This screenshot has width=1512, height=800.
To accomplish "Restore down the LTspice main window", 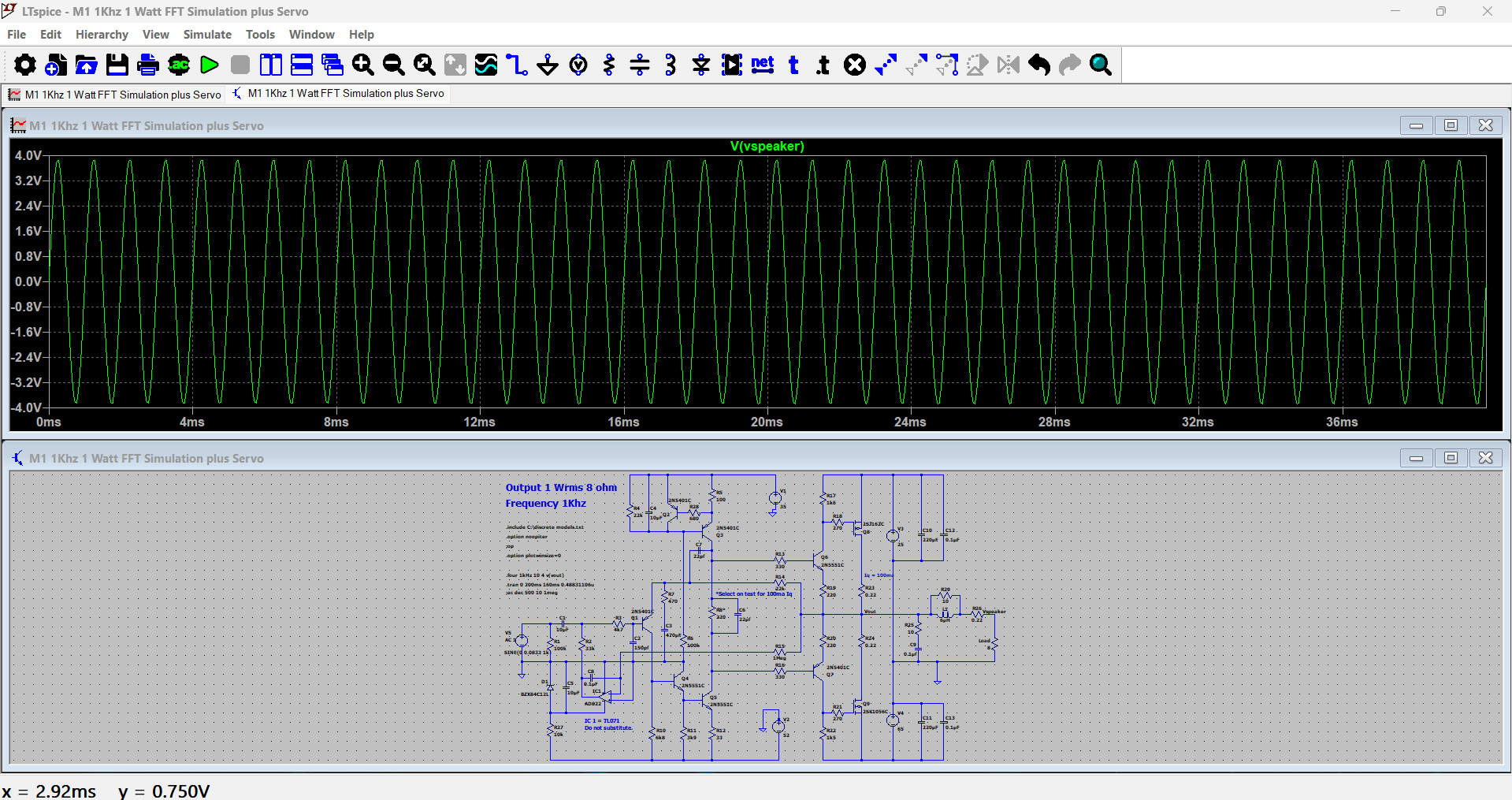I will pyautogui.click(x=1441, y=11).
